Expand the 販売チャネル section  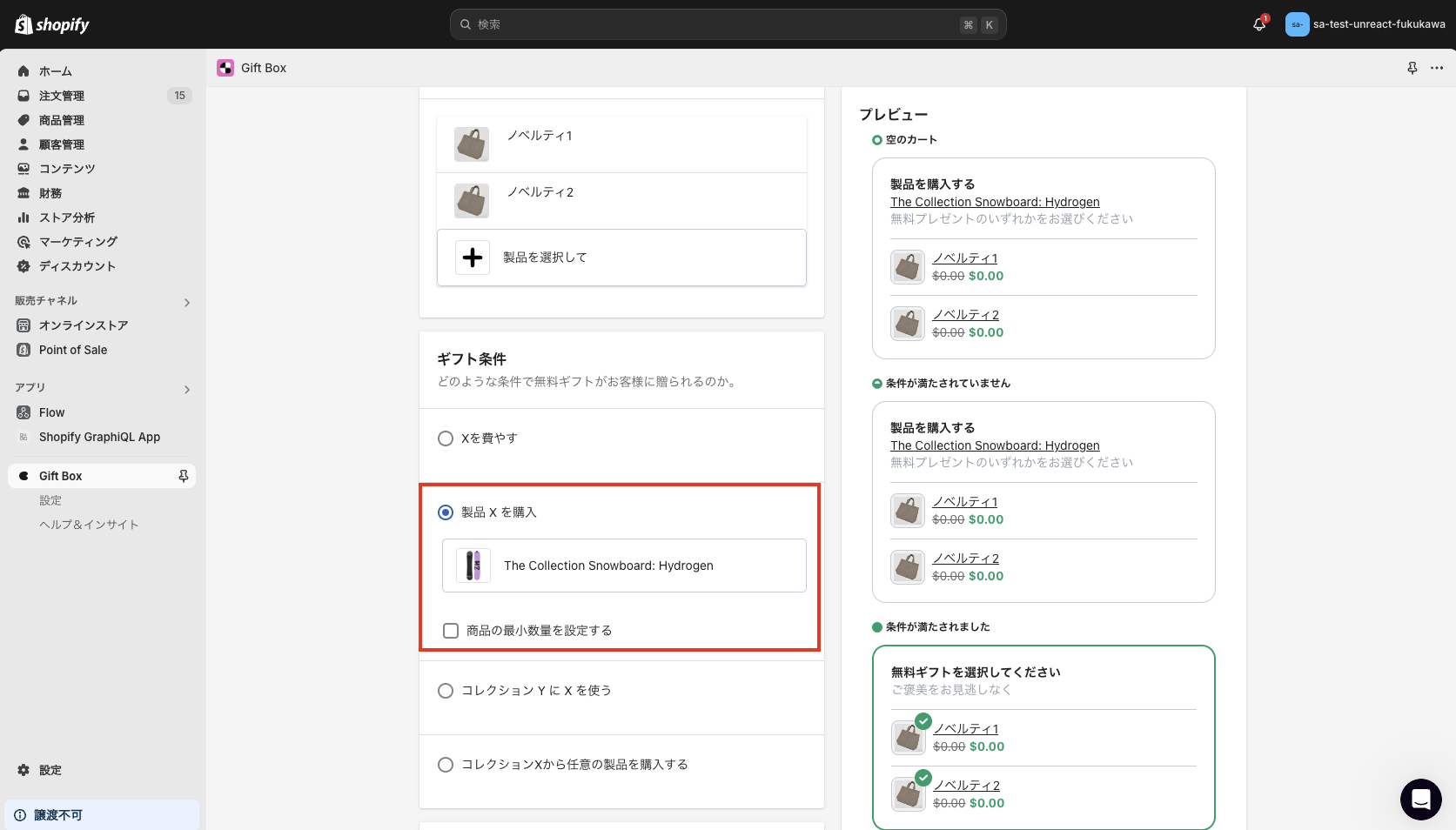point(186,302)
